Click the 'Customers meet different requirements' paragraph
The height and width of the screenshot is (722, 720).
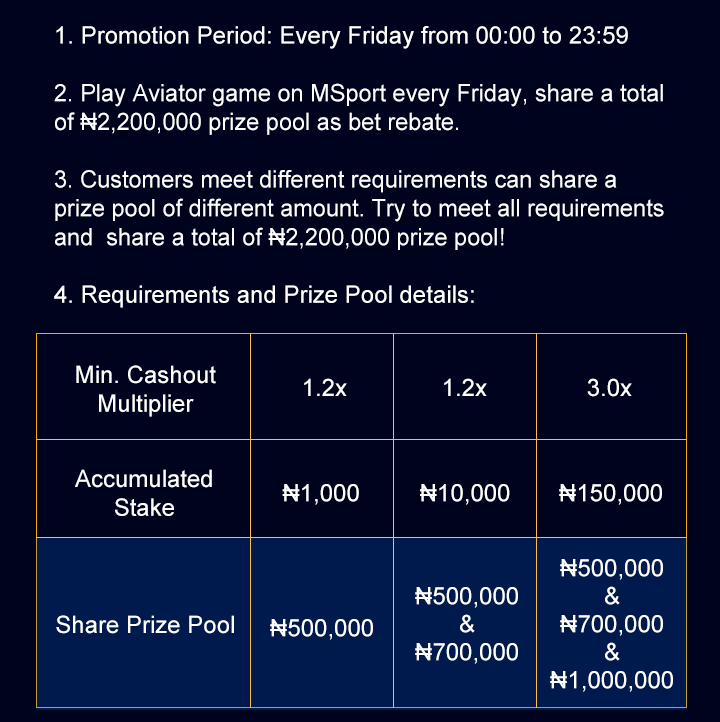click(358, 210)
